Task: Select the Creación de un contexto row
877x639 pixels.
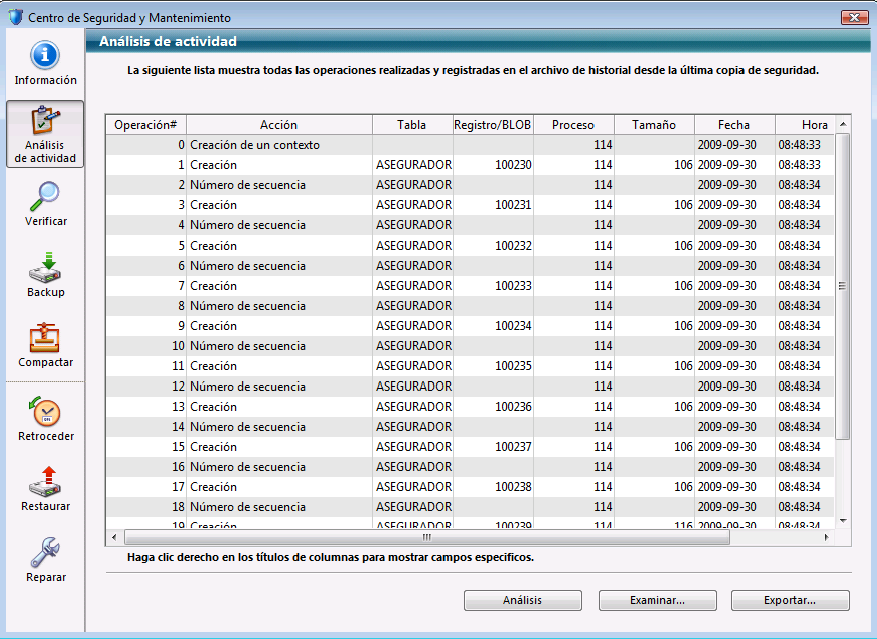Action: coord(255,145)
